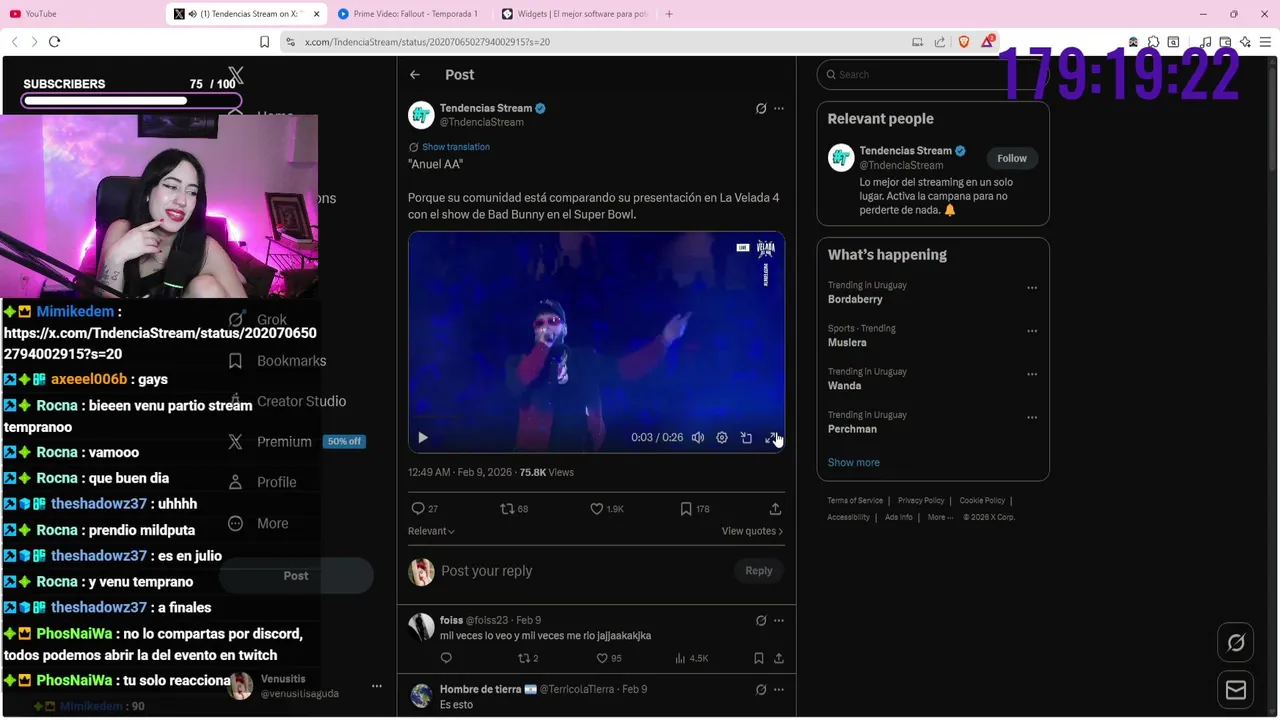Open foiss's profile avatar
Viewport: 1280px width, 720px height.
pyautogui.click(x=422, y=627)
